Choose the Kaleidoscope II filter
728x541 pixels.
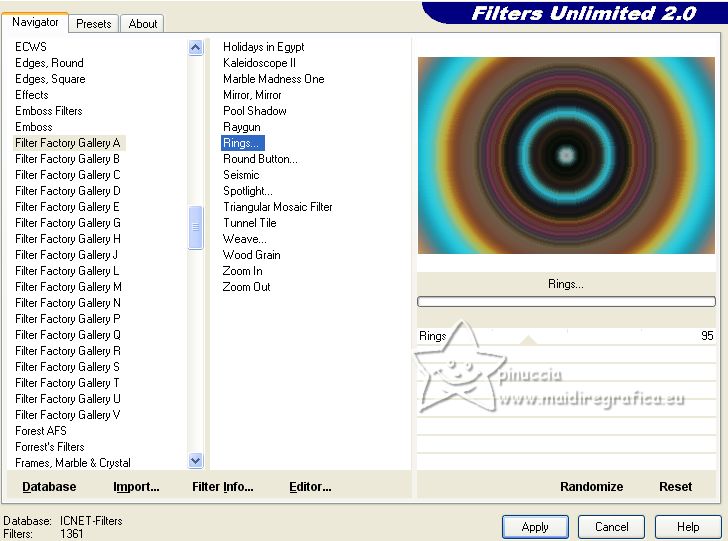(x=259, y=63)
